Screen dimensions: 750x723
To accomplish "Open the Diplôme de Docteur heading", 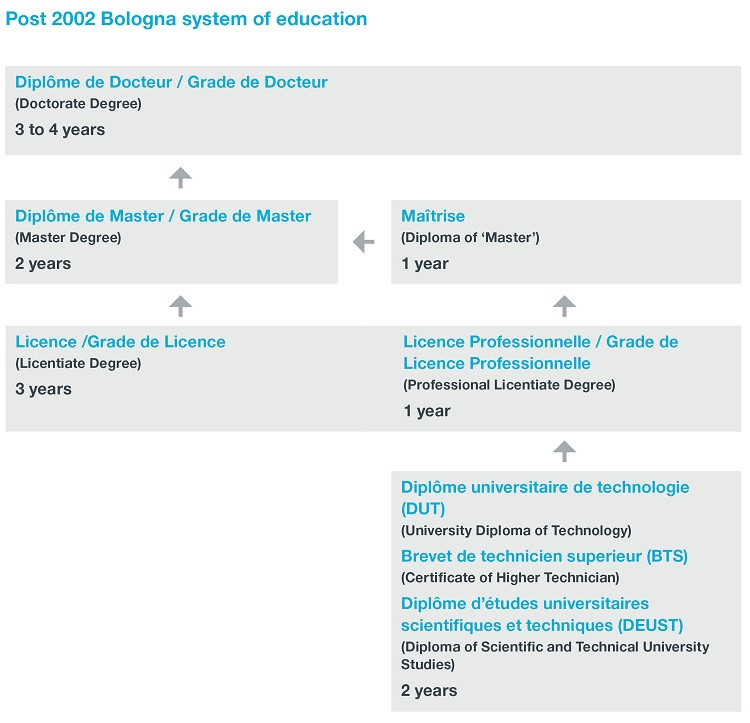I will (x=171, y=82).
